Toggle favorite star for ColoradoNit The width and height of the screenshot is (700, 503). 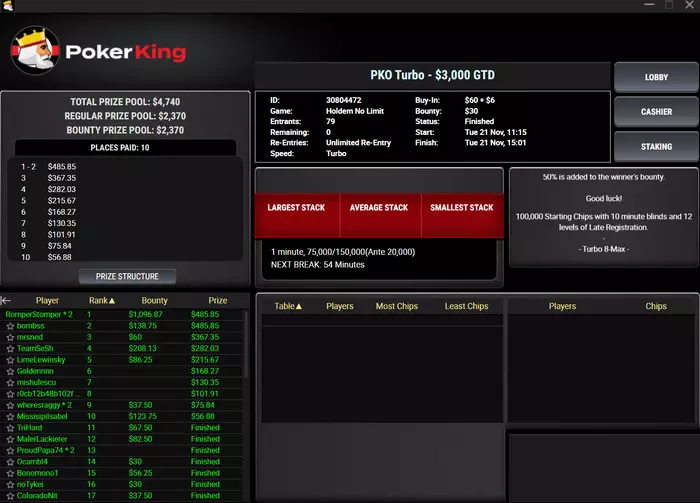click(10, 496)
